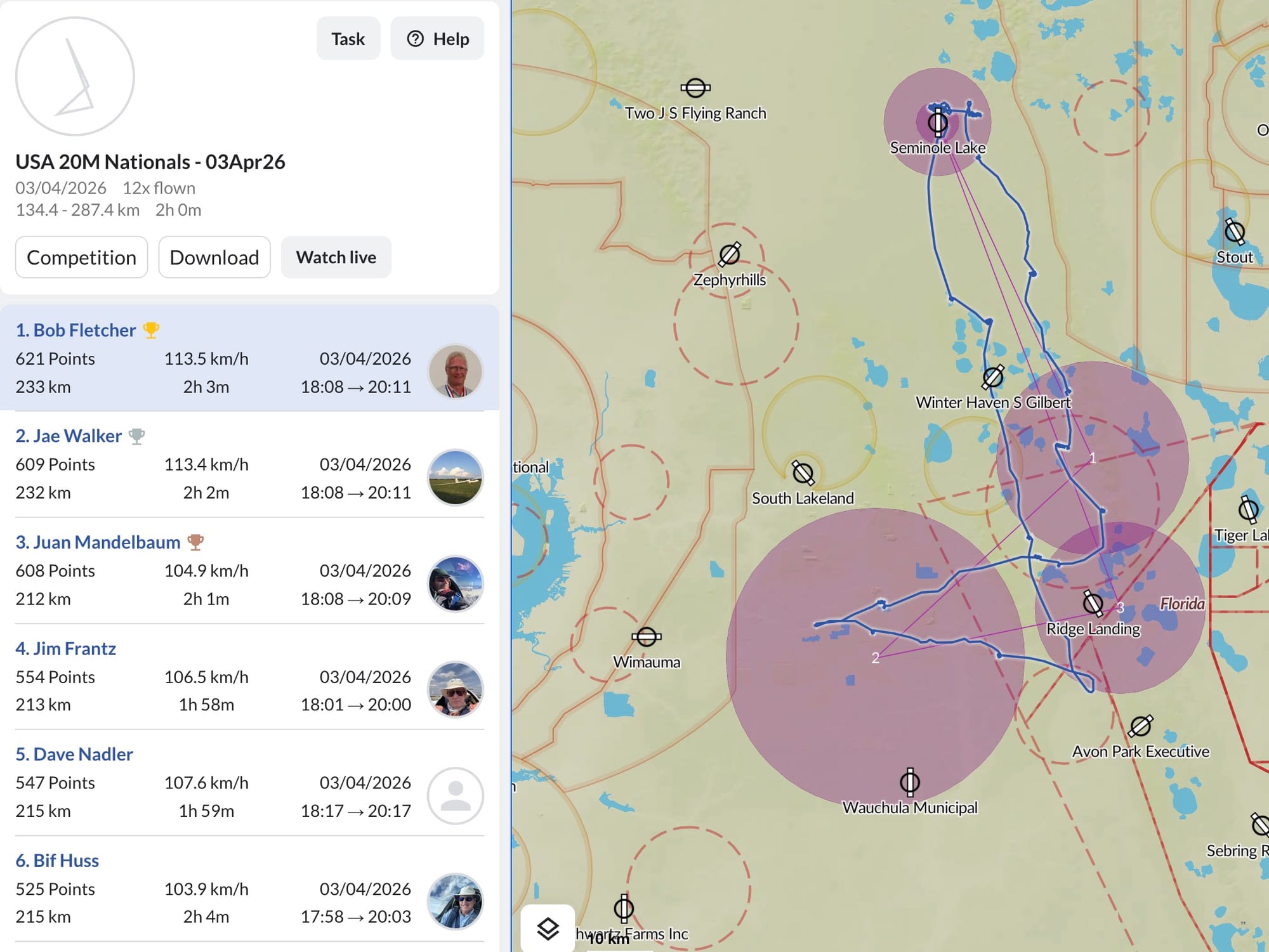Click the task preview thumbnail circle

[75, 76]
